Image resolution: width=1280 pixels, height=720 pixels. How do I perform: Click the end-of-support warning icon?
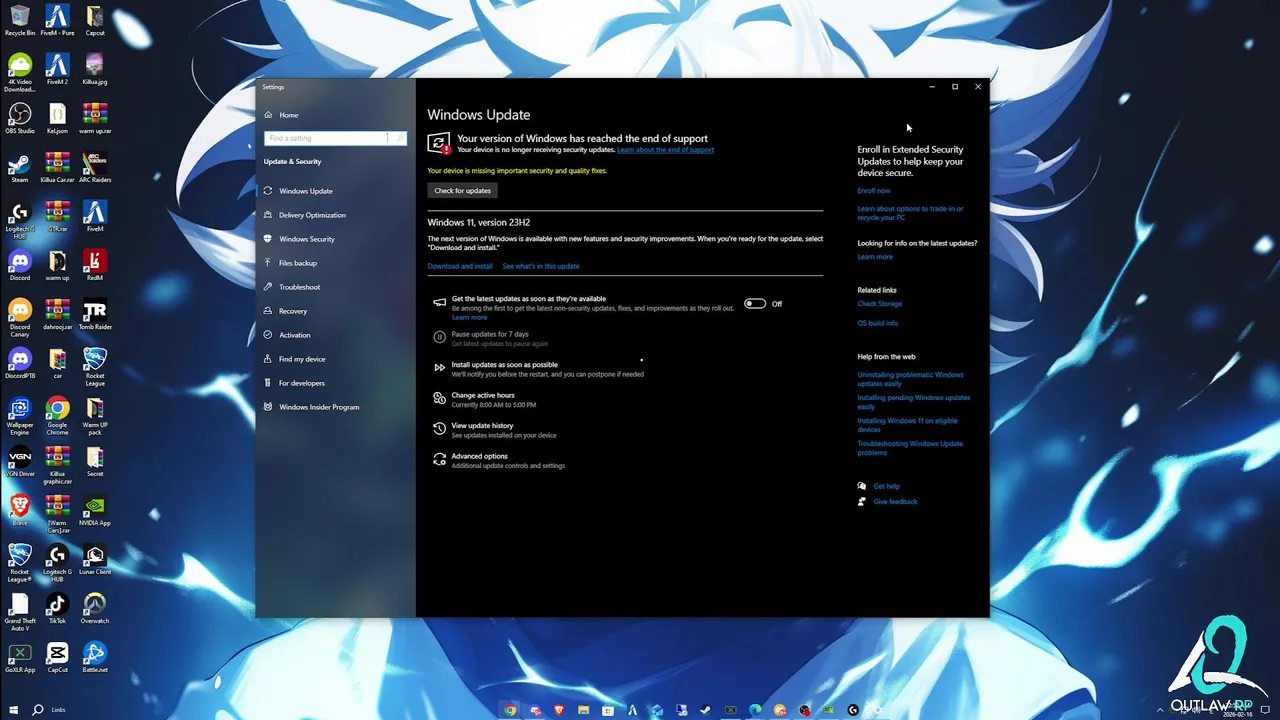pyautogui.click(x=438, y=143)
